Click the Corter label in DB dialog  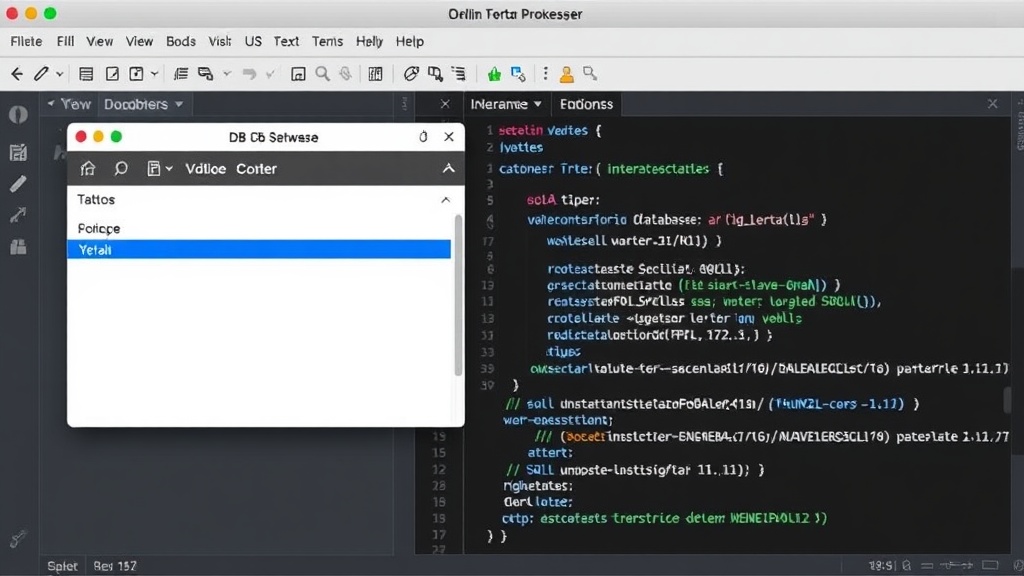(x=256, y=168)
